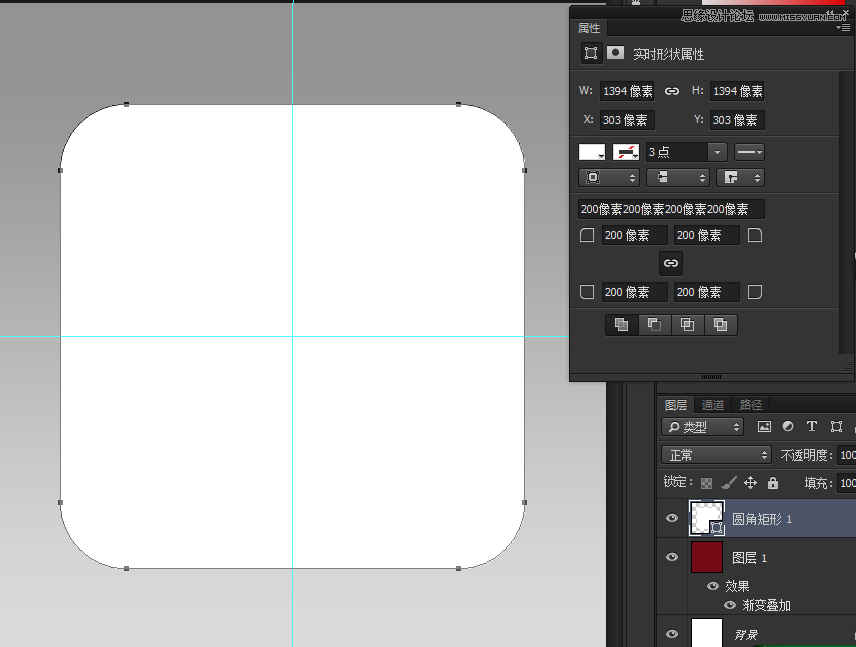856x647 pixels.
Task: Click the live shape properties icon
Action: [x=591, y=53]
